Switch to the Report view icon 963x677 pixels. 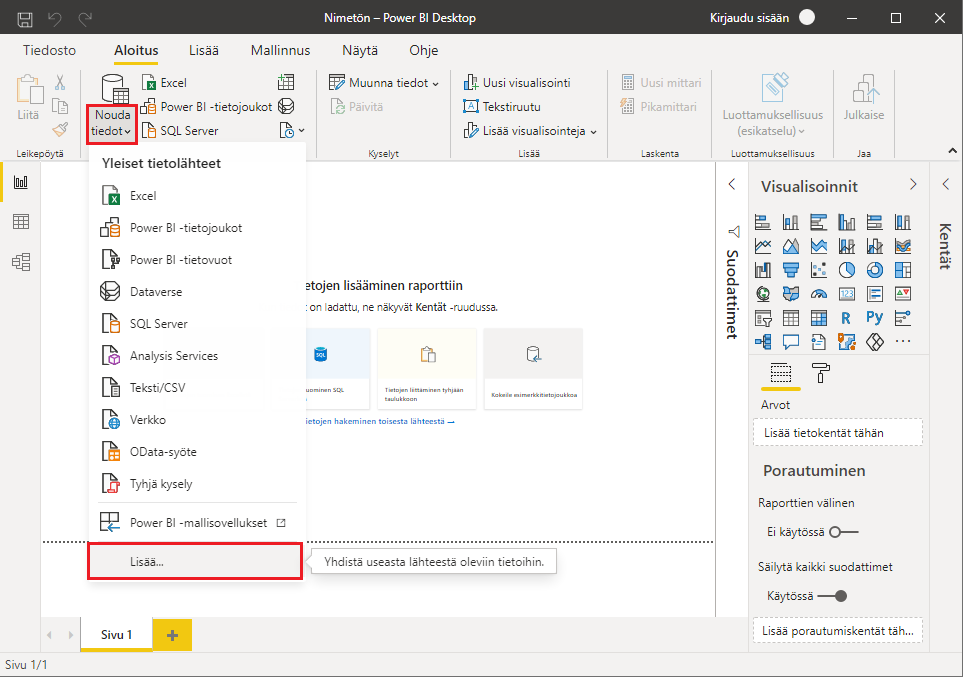[x=20, y=182]
